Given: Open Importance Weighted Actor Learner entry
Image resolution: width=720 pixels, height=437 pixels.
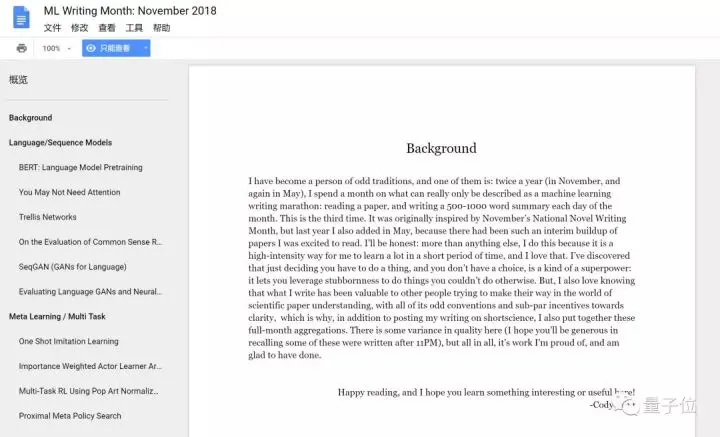Looking at the screenshot, I should click(90, 366).
